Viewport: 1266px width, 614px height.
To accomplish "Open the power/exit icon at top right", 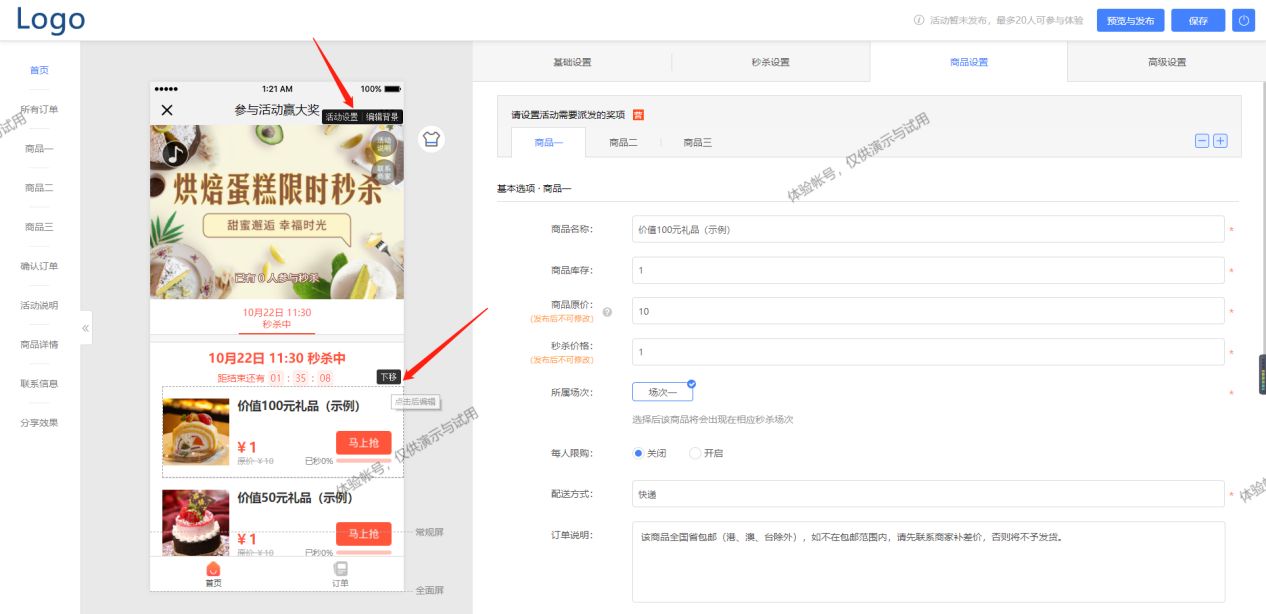I will pos(1243,20).
